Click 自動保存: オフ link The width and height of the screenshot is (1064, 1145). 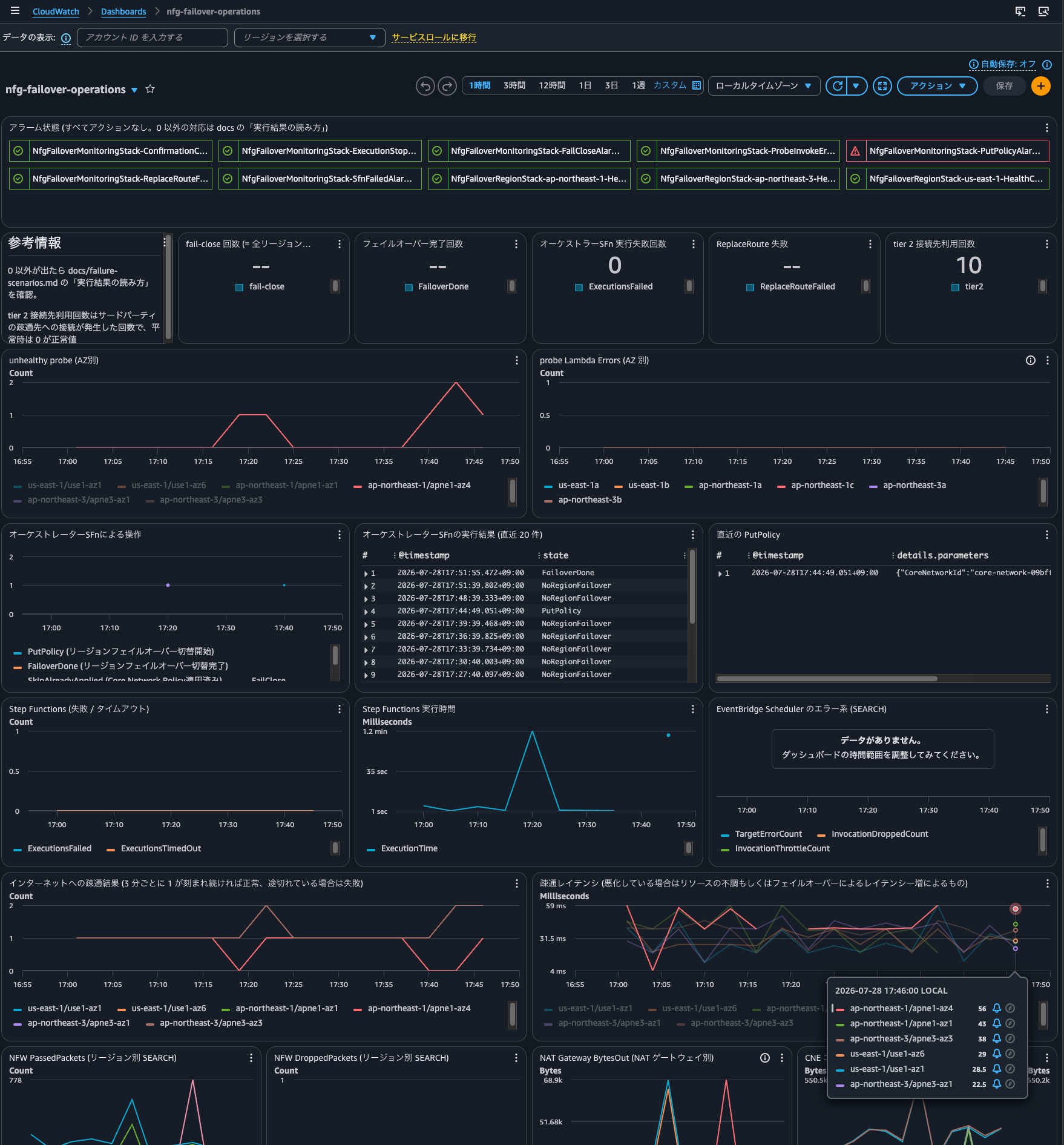[1008, 64]
